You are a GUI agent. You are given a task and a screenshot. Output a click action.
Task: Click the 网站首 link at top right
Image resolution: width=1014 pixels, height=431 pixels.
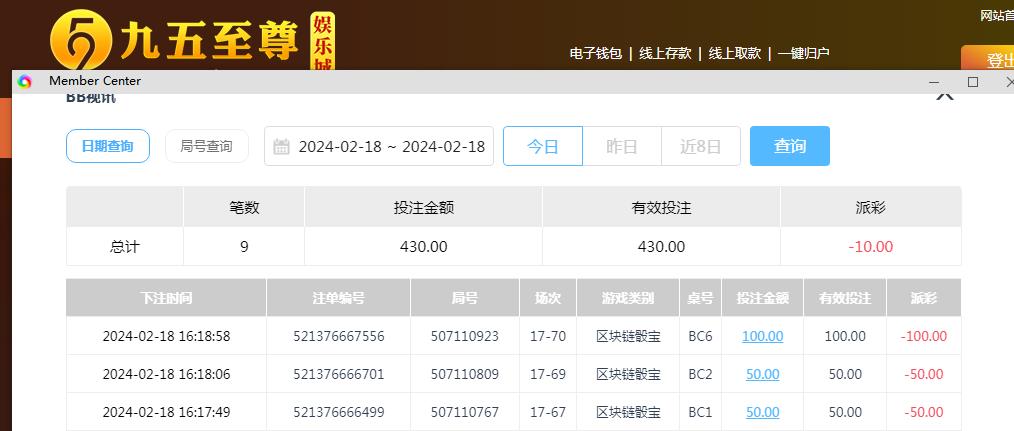997,16
